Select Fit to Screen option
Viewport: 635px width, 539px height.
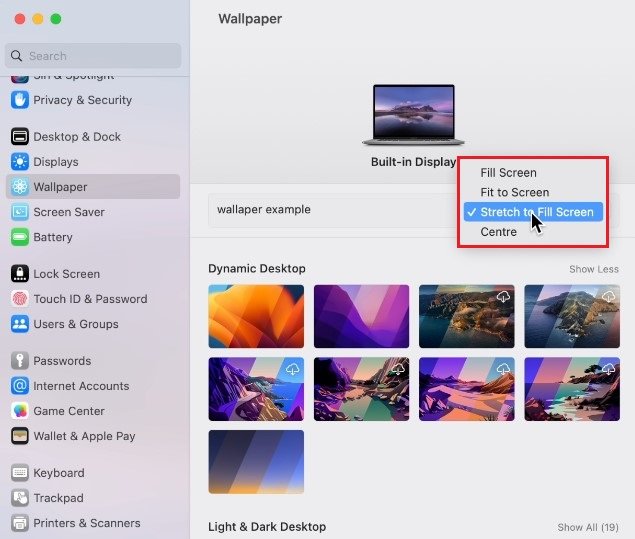pyautogui.click(x=514, y=192)
